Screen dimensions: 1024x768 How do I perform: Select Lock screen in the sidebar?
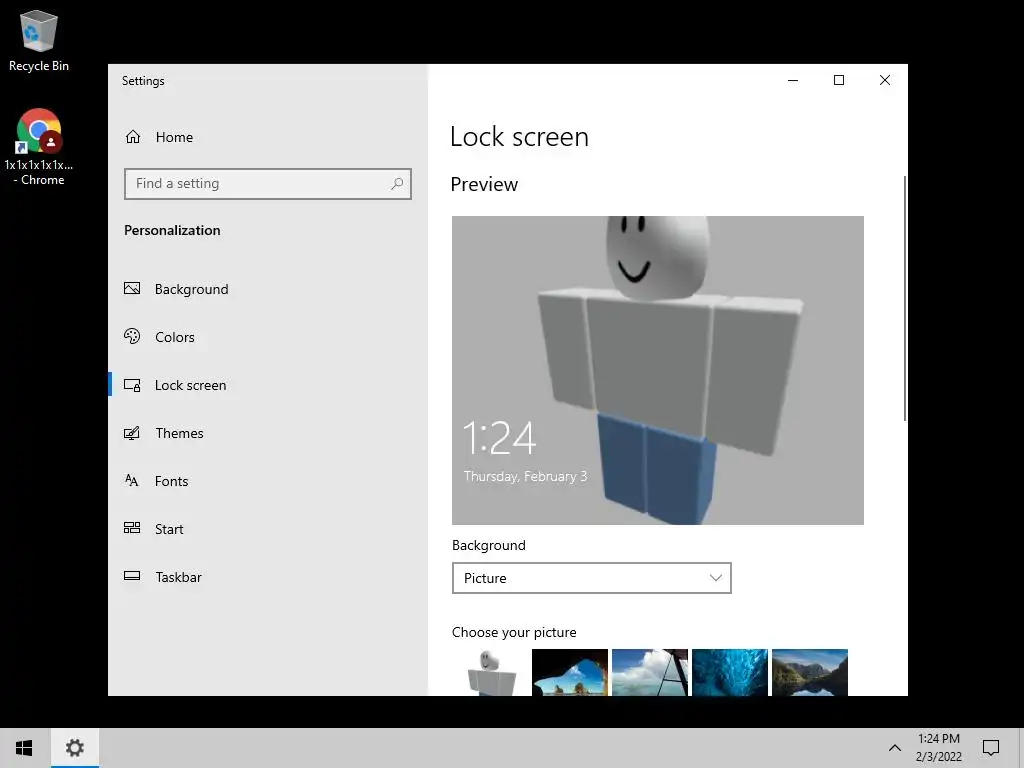click(268, 385)
